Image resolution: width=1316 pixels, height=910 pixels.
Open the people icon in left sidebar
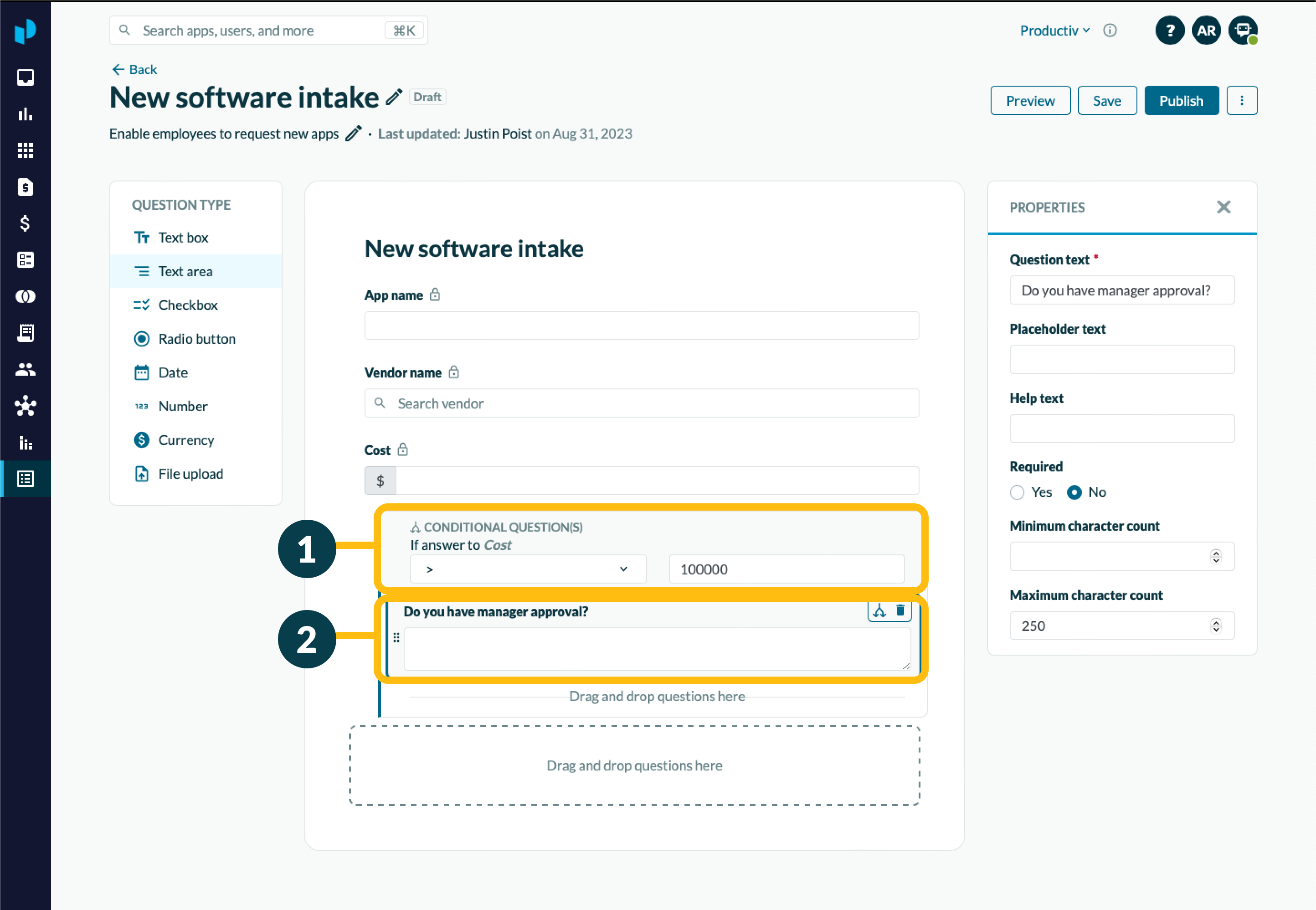click(25, 369)
